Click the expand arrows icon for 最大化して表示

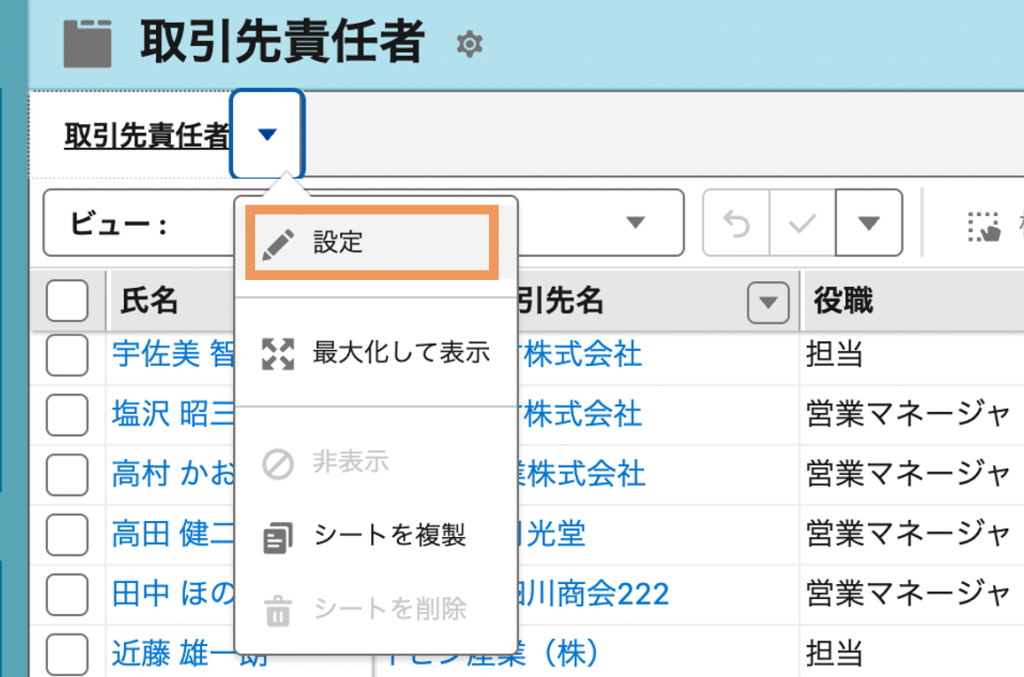point(277,352)
